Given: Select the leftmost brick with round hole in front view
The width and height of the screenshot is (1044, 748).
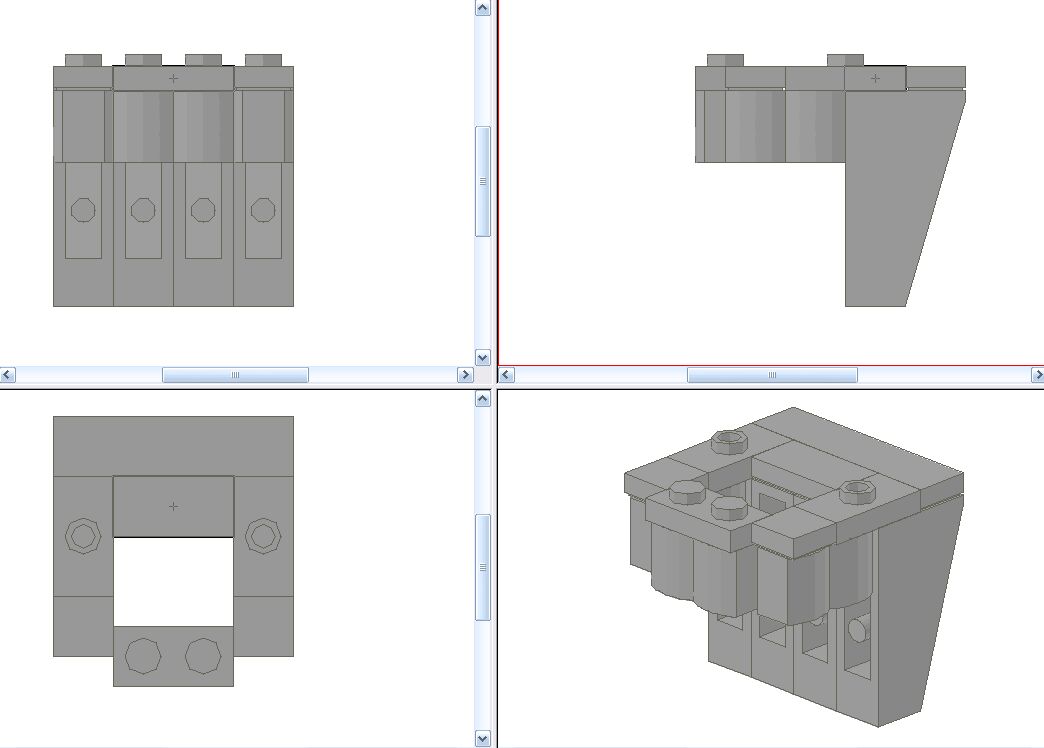Looking at the screenshot, I should [x=83, y=233].
